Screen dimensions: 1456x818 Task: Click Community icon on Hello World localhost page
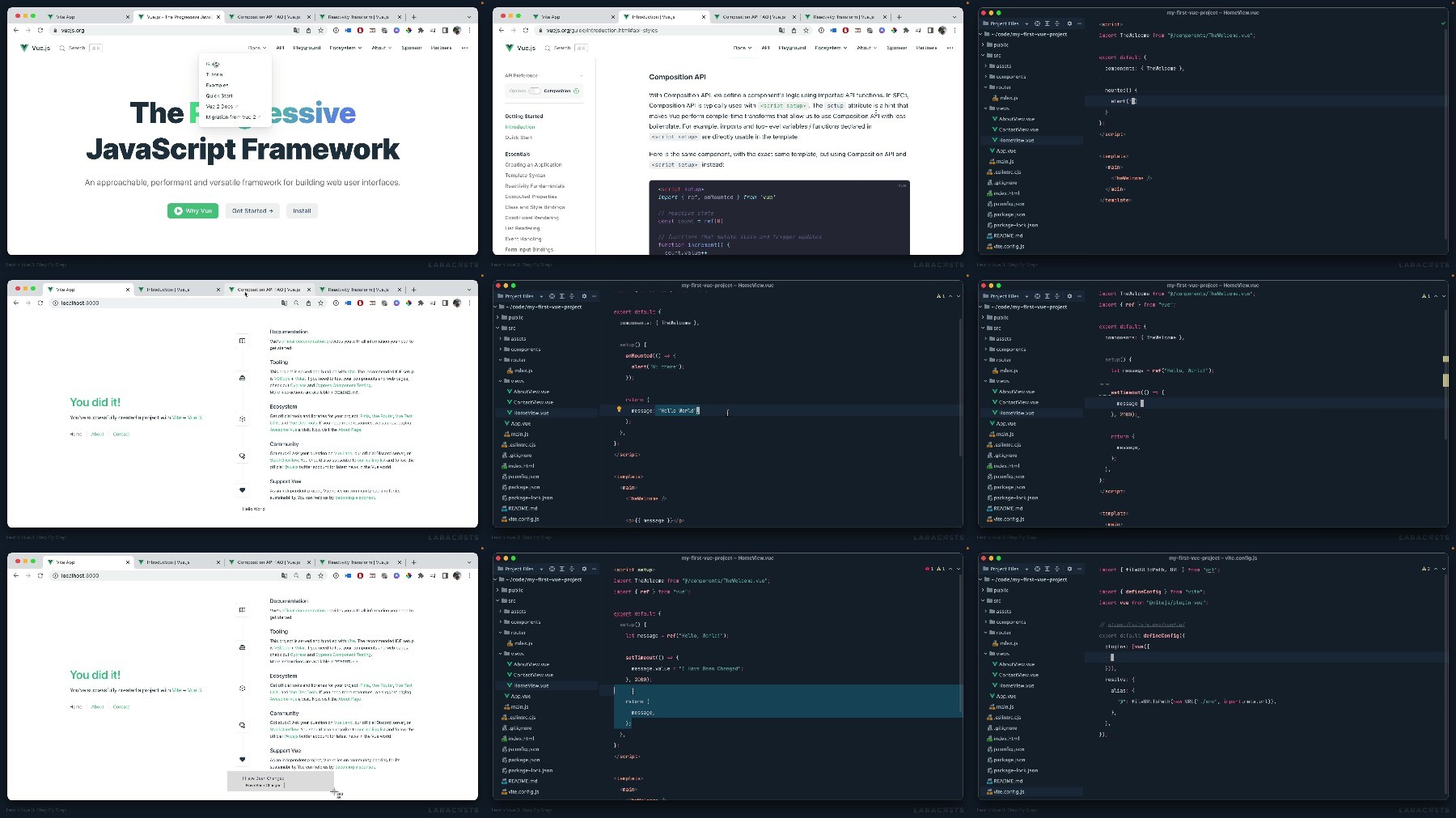point(242,456)
